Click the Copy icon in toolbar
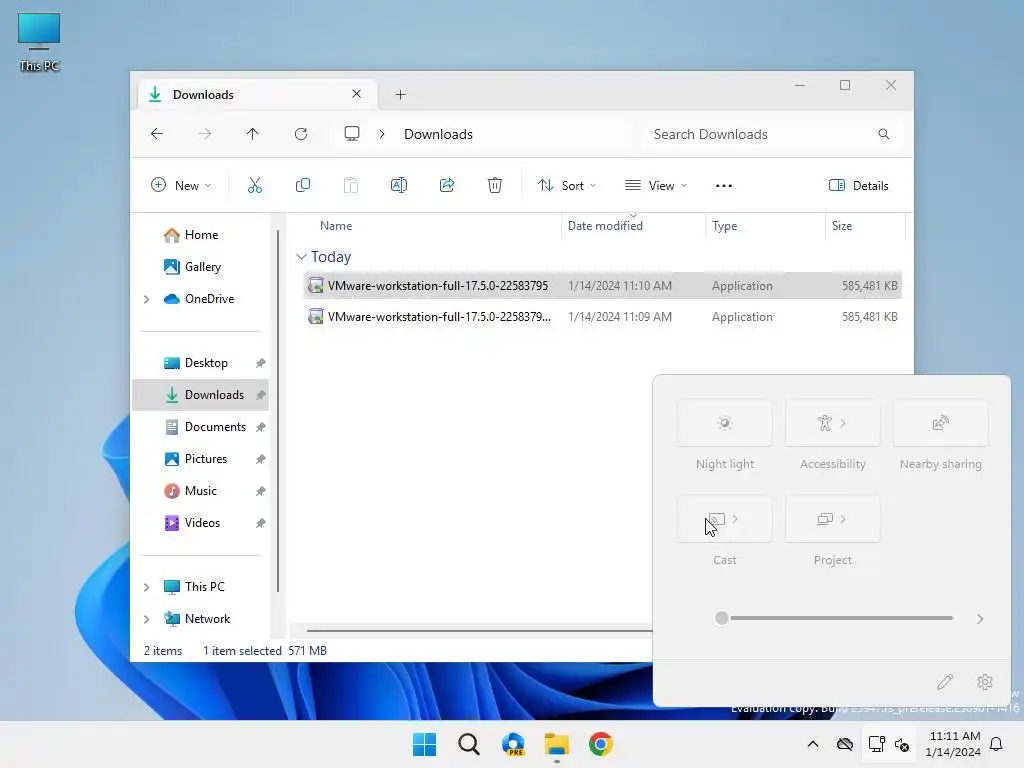 [302, 185]
